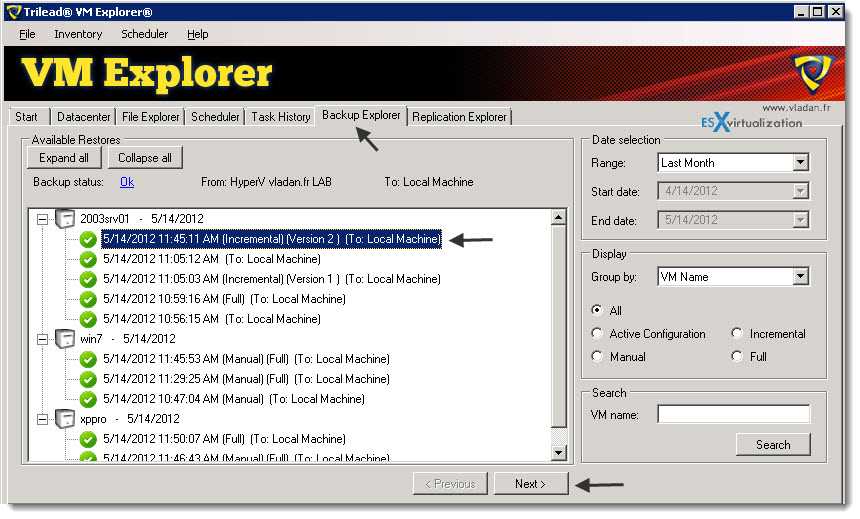The width and height of the screenshot is (860, 519).
Task: Collapse the xppro tree node
Action: [42, 420]
